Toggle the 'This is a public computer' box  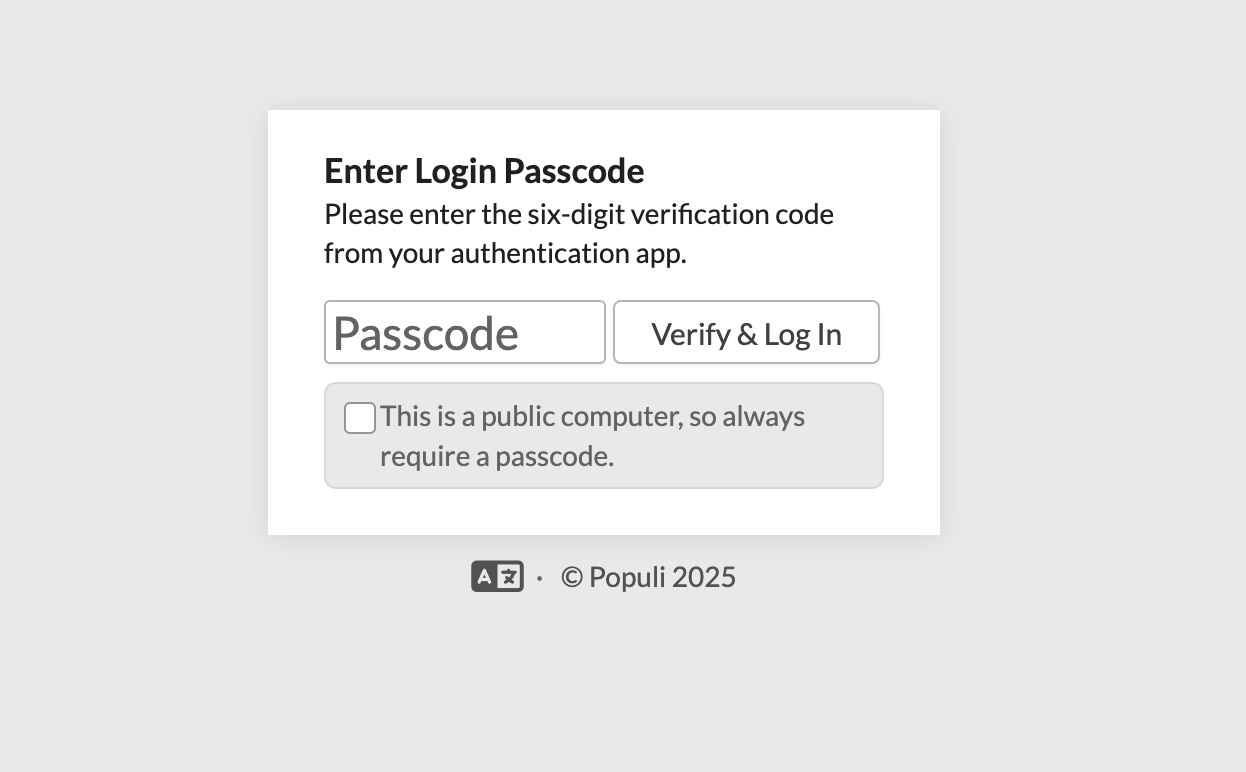[359, 418]
